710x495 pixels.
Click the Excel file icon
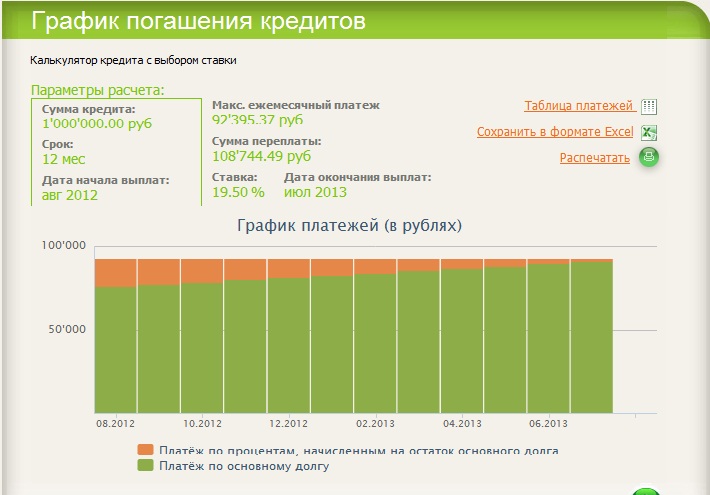coord(649,133)
